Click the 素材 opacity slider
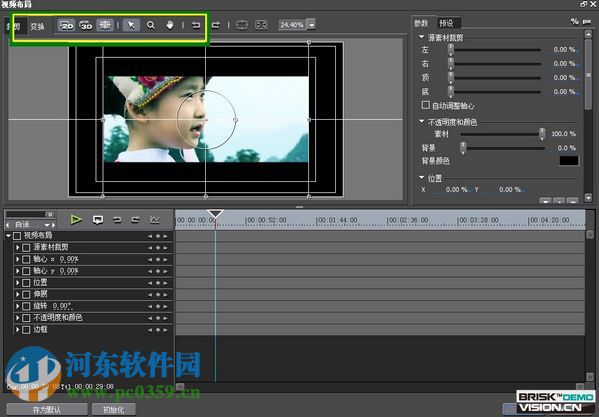The width and height of the screenshot is (599, 417). point(503,134)
